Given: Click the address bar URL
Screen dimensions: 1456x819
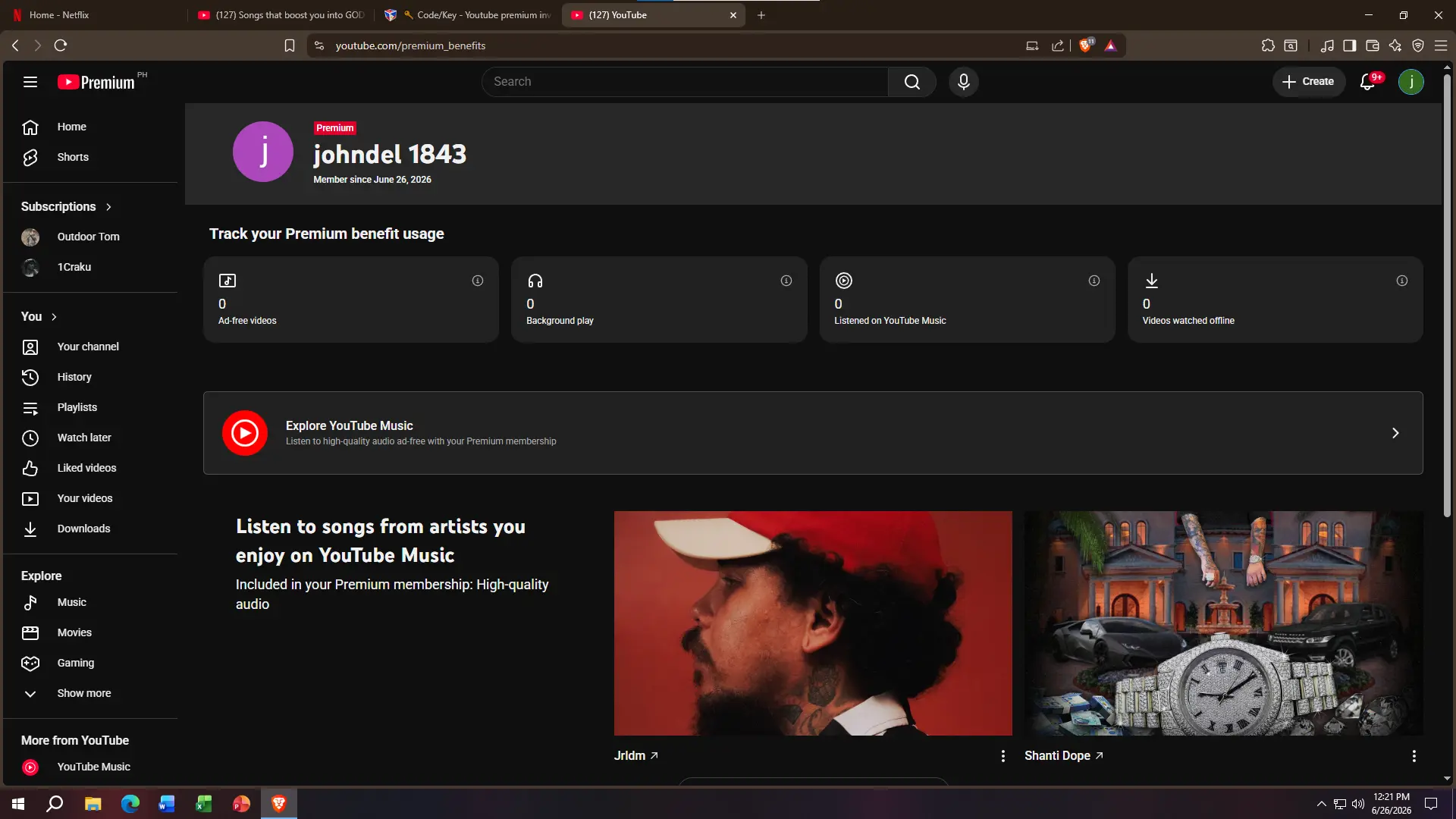Looking at the screenshot, I should pos(410,45).
